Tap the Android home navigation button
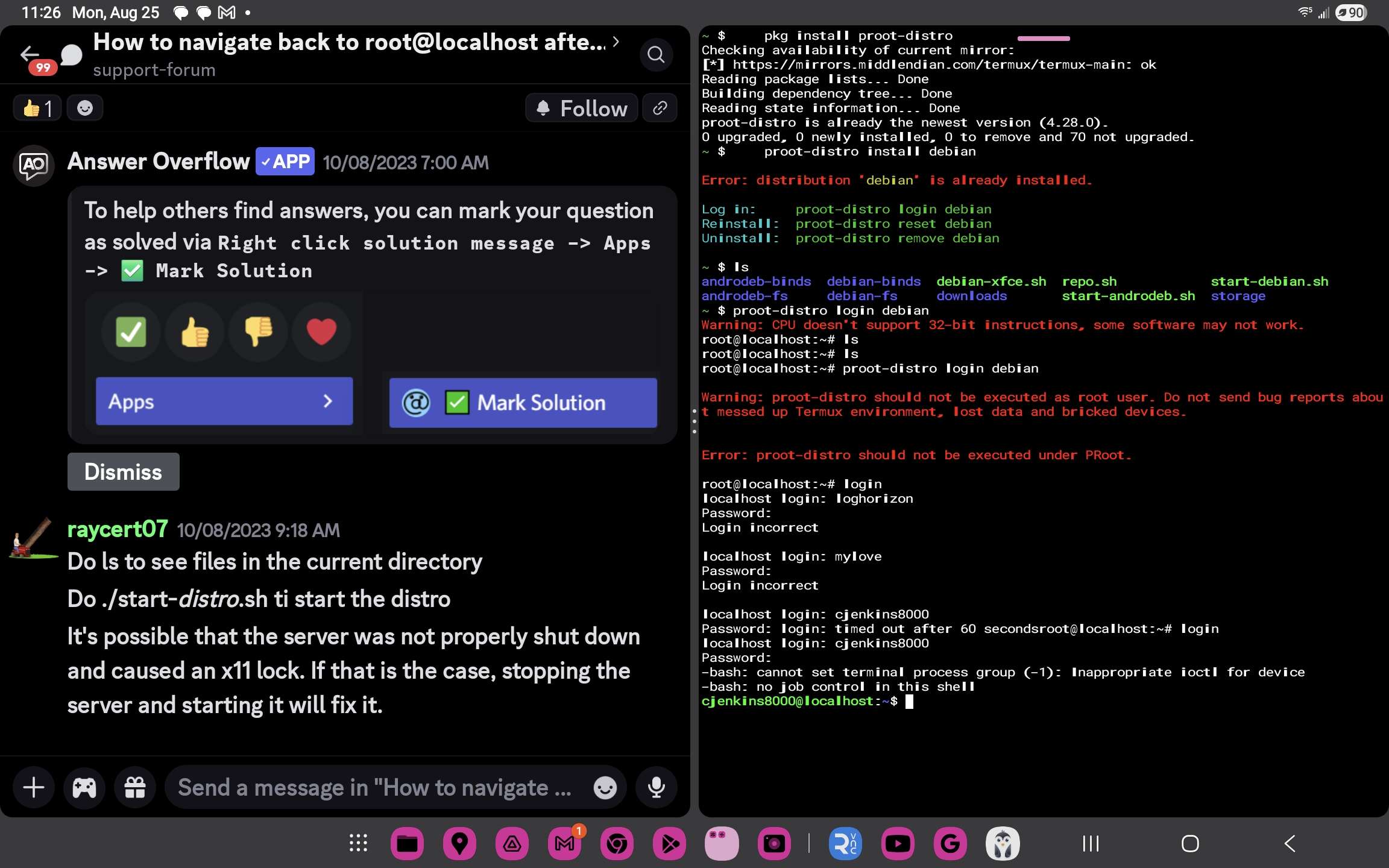 pos(1190,843)
